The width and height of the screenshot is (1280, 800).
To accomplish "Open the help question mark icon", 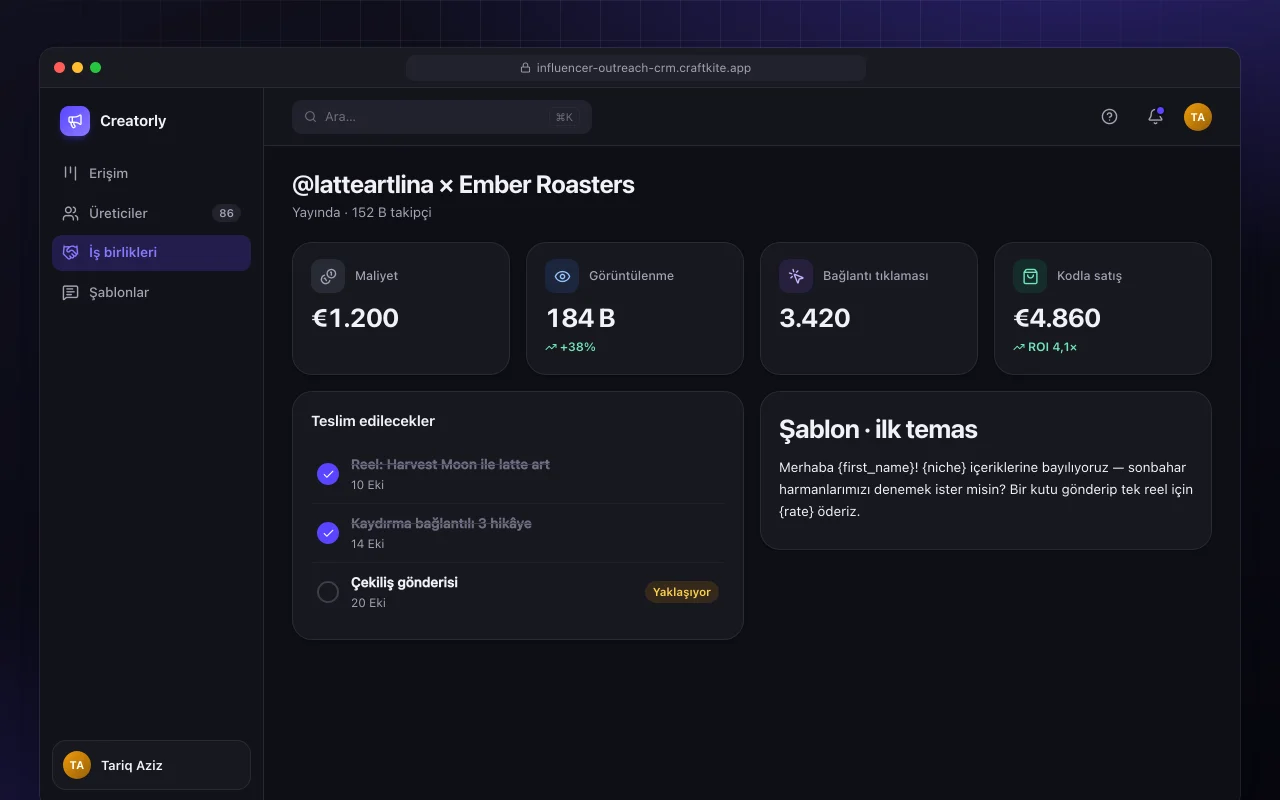I will click(1109, 116).
